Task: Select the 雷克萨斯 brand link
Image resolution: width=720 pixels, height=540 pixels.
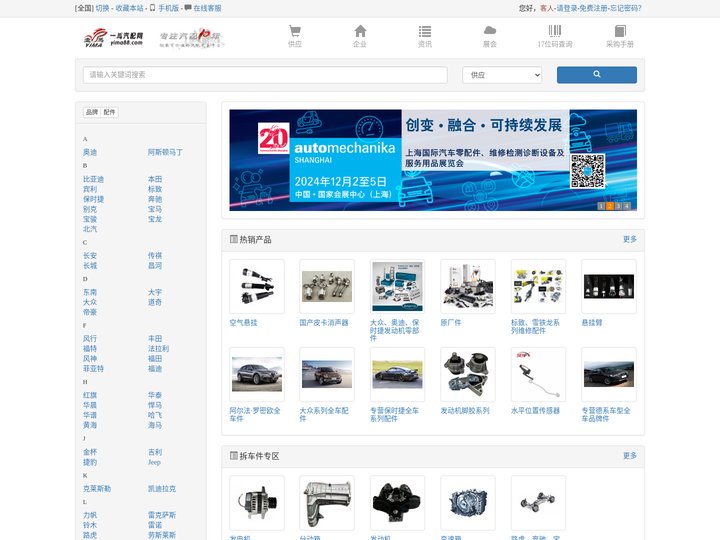Action: pos(162,515)
